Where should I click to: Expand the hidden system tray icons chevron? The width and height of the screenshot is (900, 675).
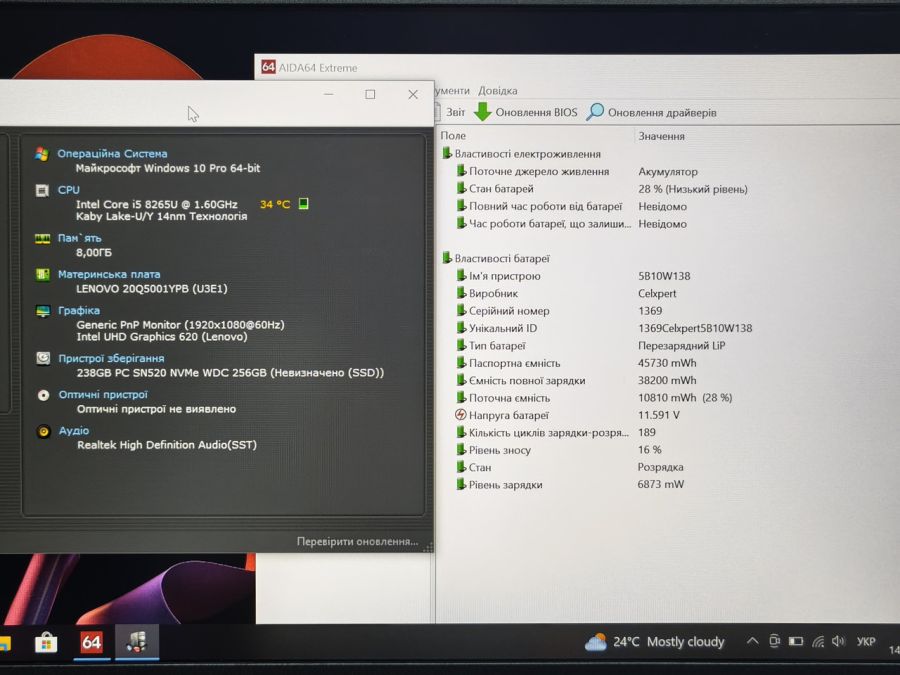click(x=752, y=641)
